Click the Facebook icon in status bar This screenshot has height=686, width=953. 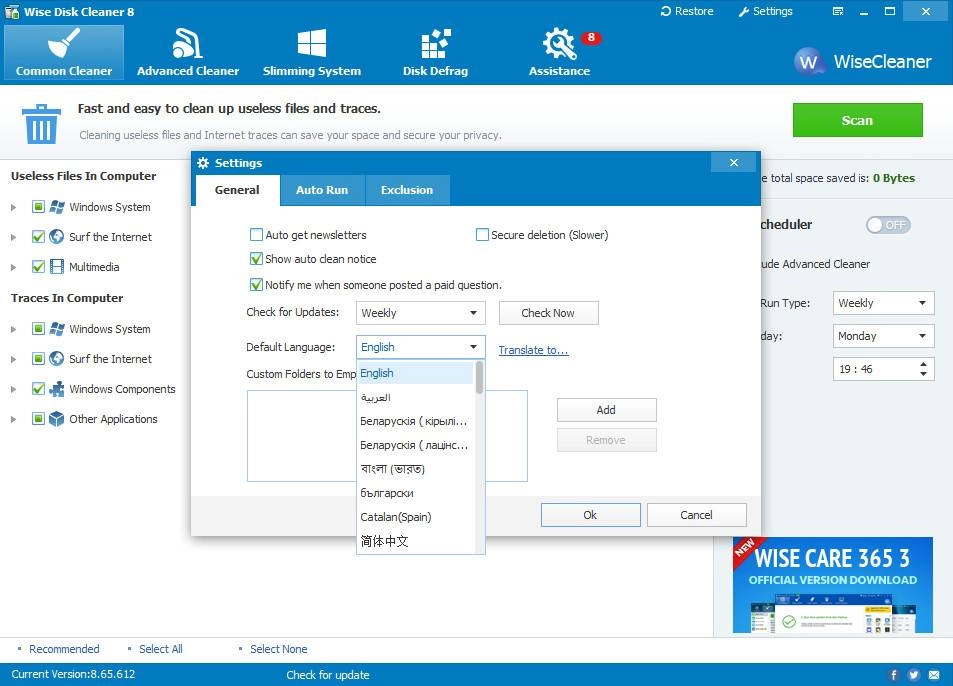pyautogui.click(x=893, y=674)
